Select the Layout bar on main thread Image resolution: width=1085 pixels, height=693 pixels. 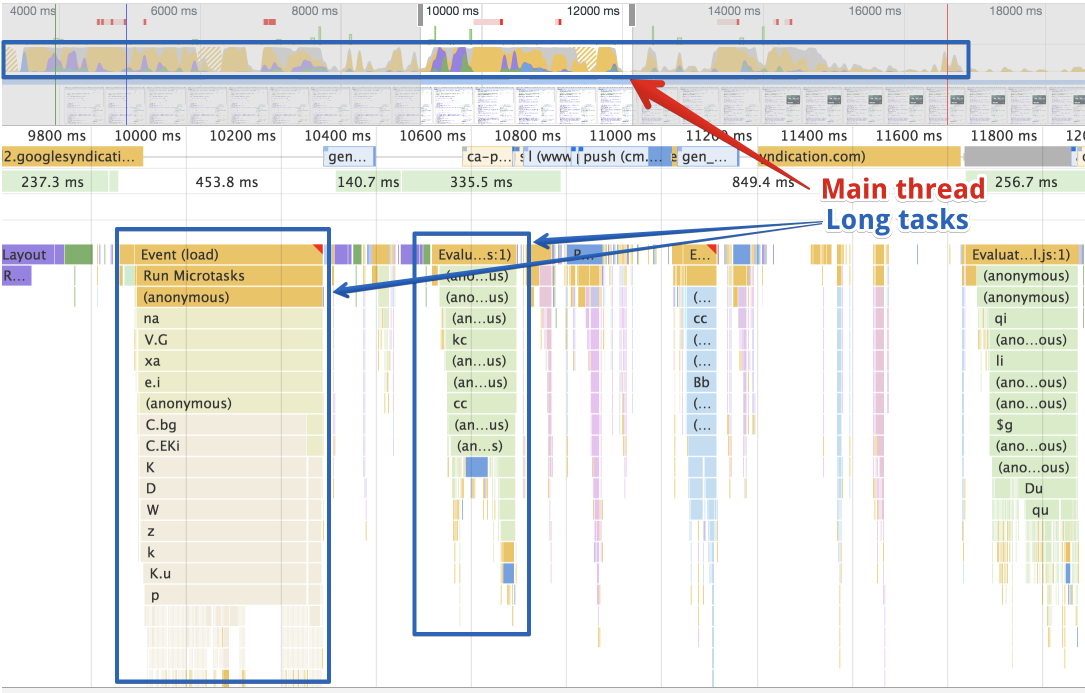(30, 255)
